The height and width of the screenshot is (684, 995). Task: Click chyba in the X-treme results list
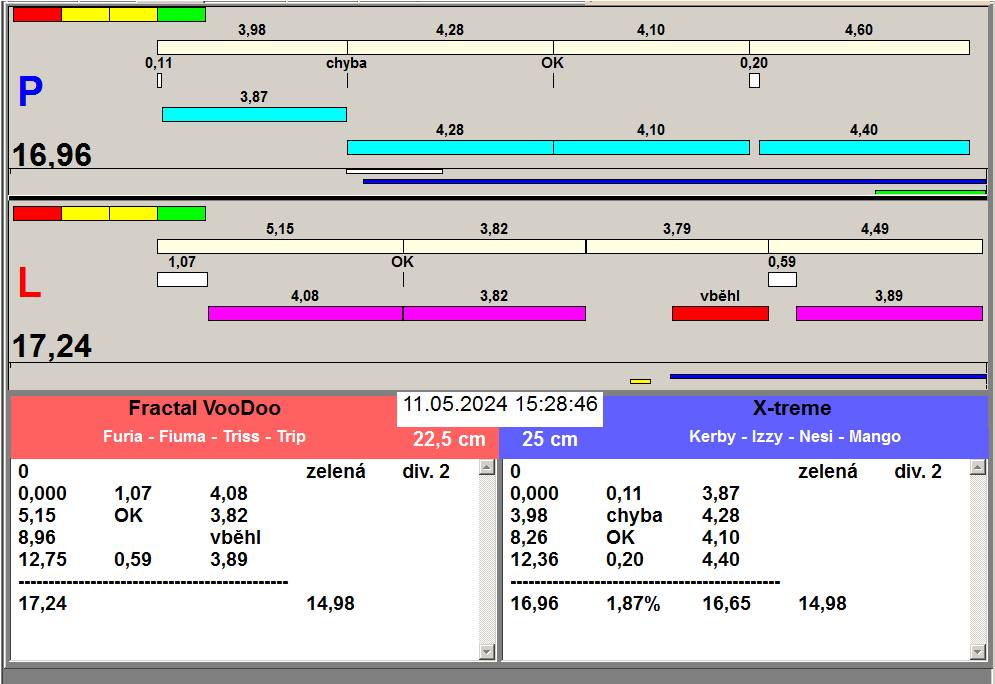point(635,516)
